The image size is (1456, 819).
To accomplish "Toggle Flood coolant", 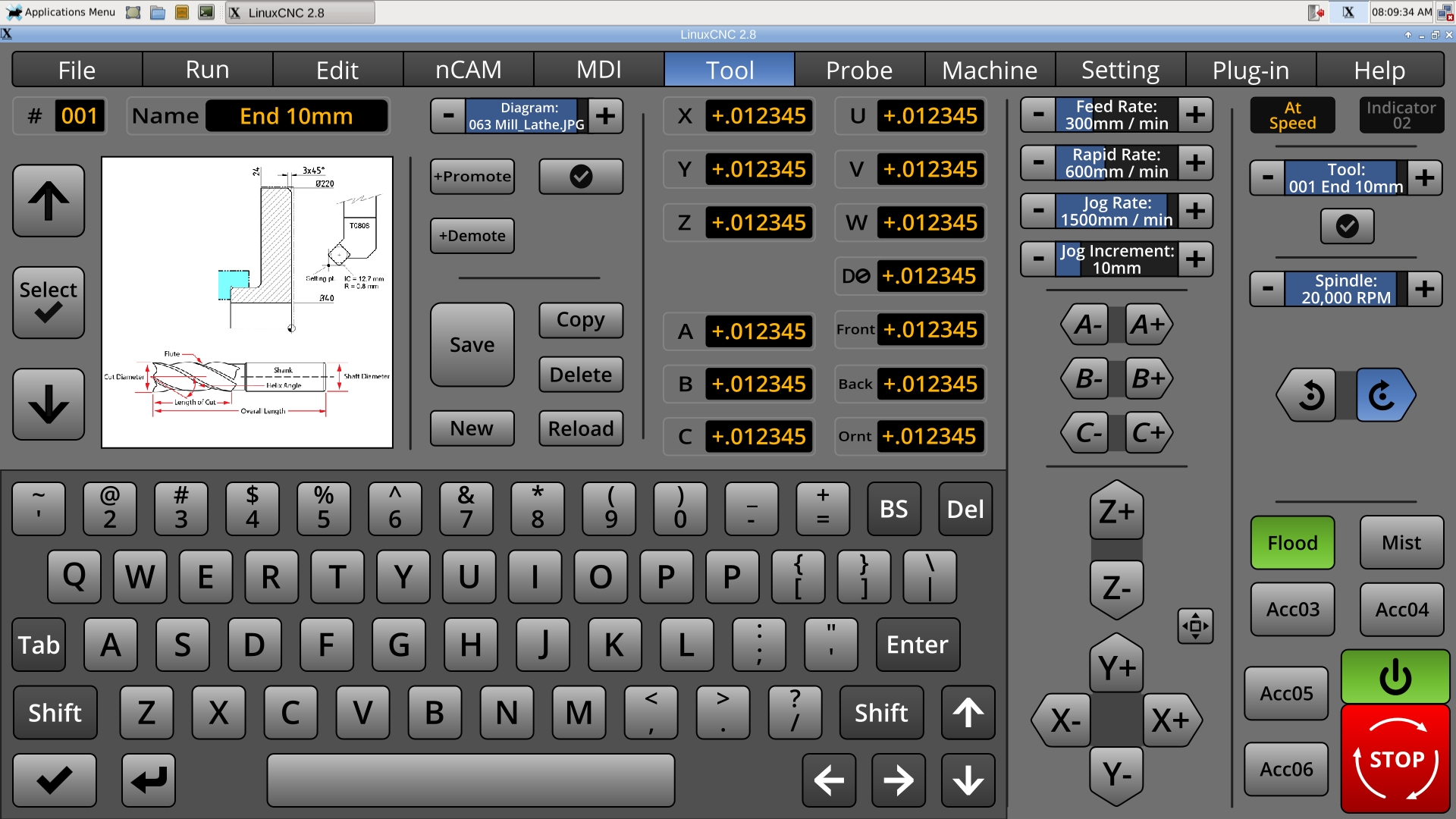I will 1292,543.
